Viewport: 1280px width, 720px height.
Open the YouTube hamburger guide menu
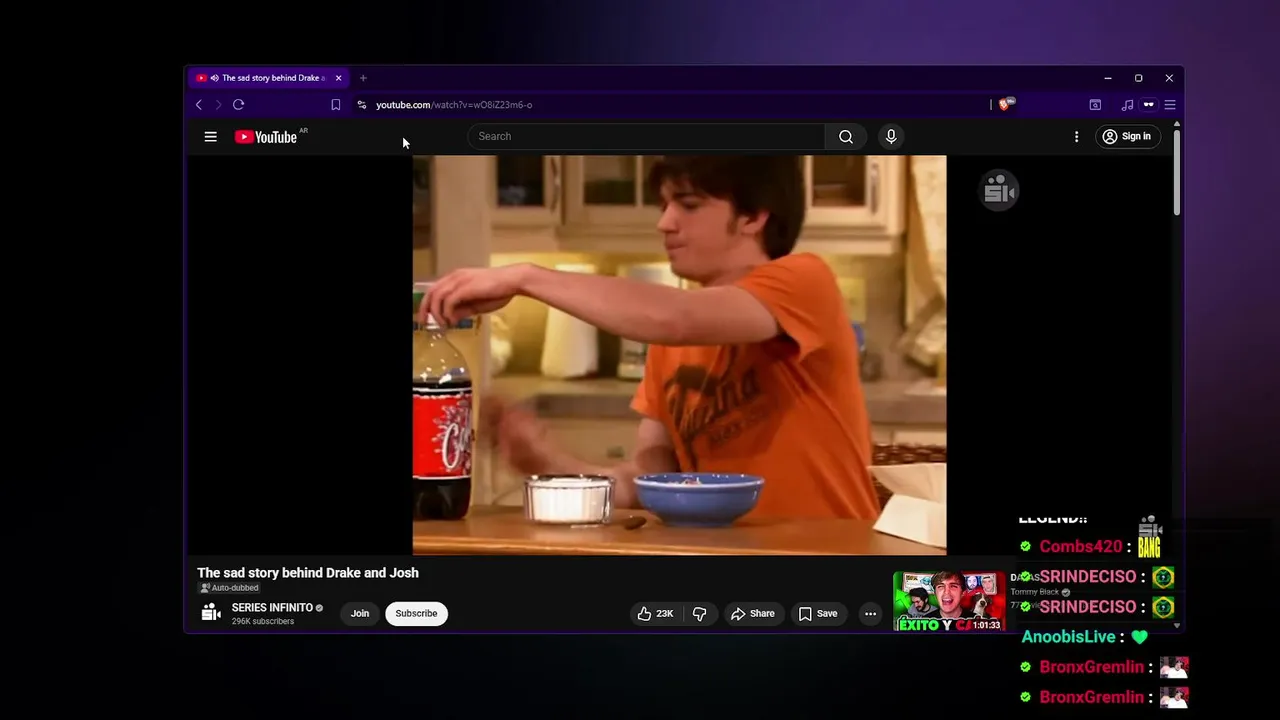pos(210,137)
